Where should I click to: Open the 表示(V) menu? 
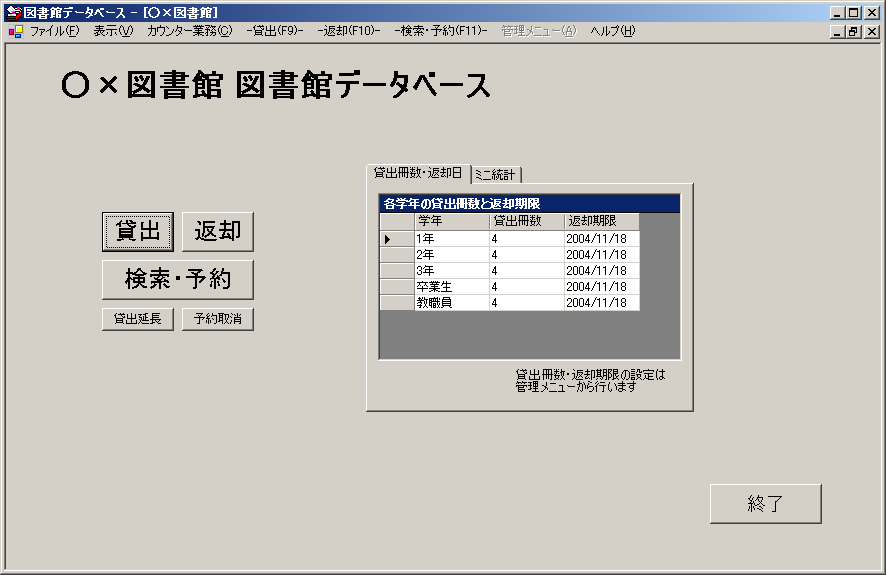click(x=112, y=31)
